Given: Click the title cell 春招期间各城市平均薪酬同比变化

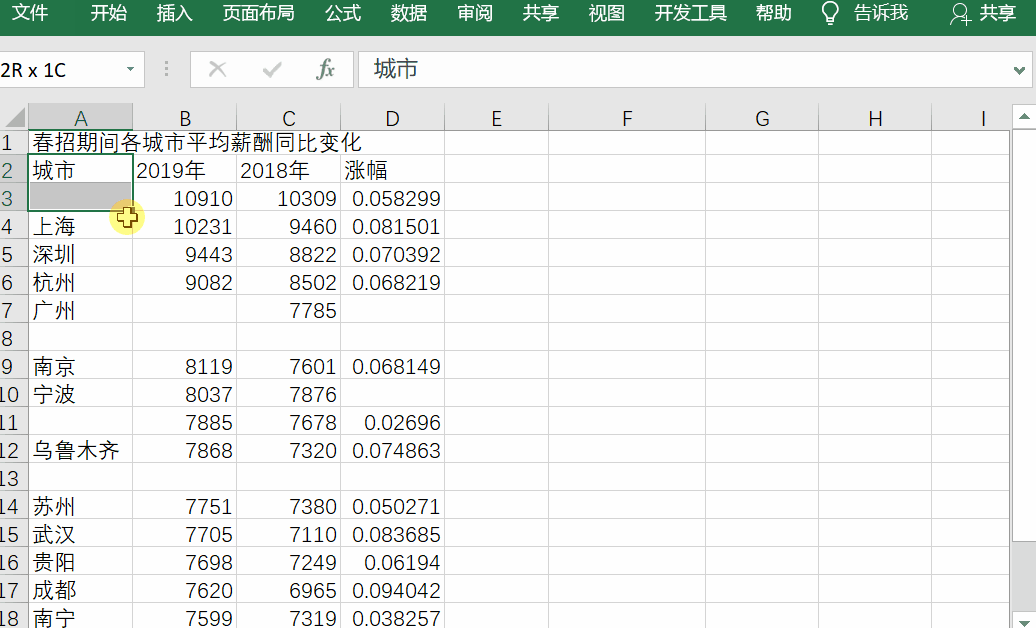Looking at the screenshot, I should [197, 143].
